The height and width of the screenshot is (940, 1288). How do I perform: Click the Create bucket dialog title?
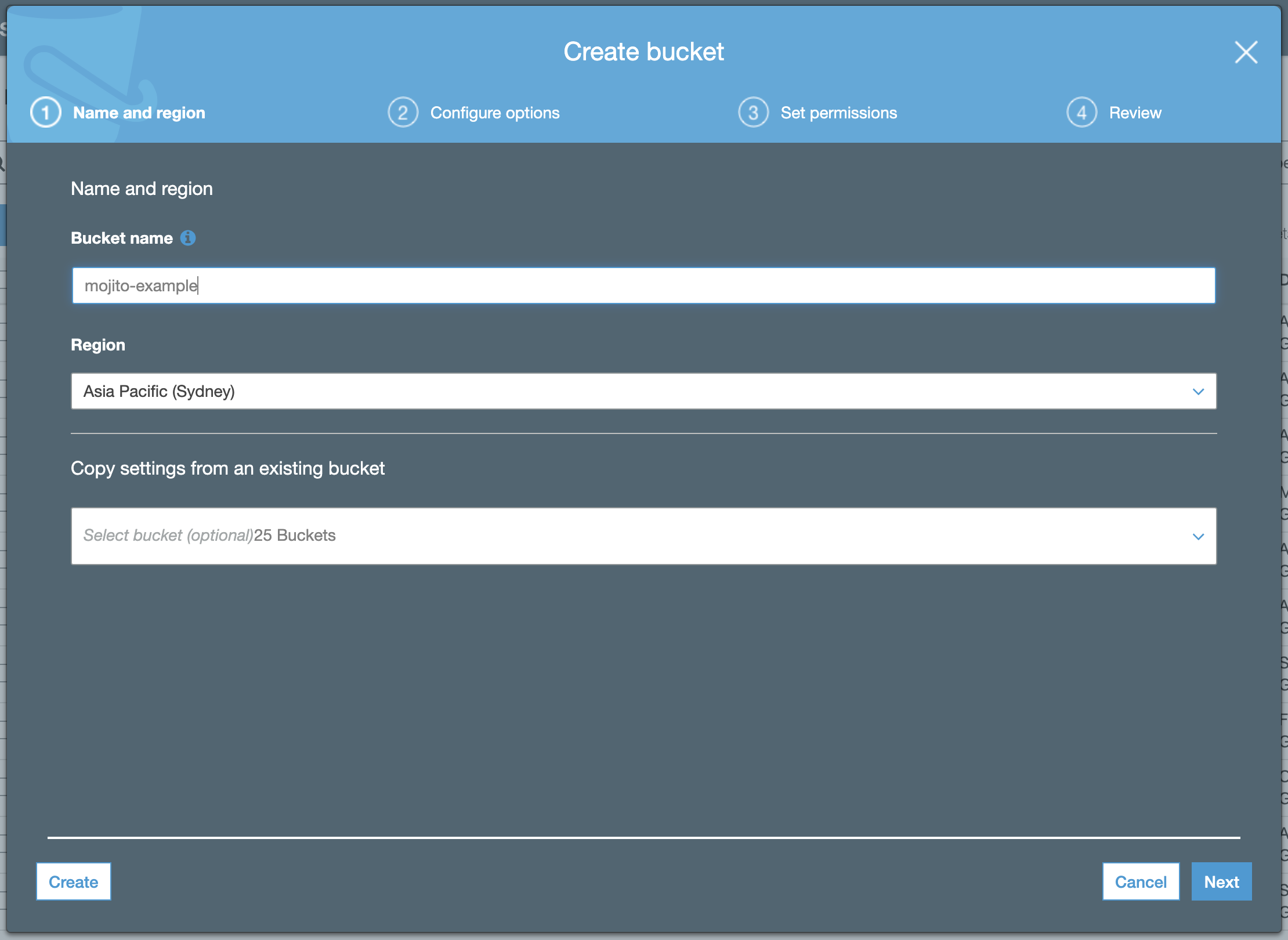tap(643, 52)
